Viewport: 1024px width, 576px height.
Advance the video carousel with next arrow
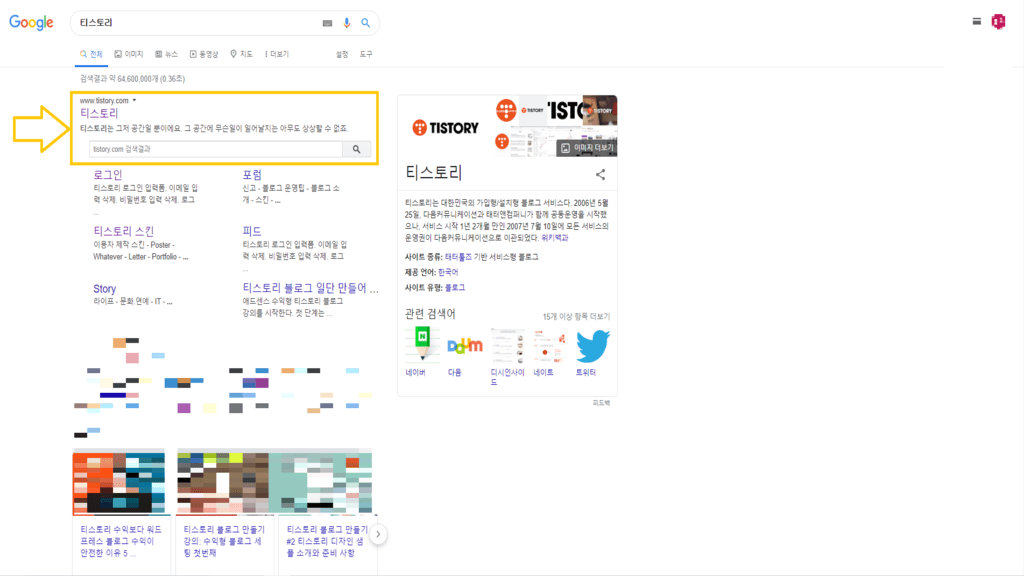coord(377,534)
